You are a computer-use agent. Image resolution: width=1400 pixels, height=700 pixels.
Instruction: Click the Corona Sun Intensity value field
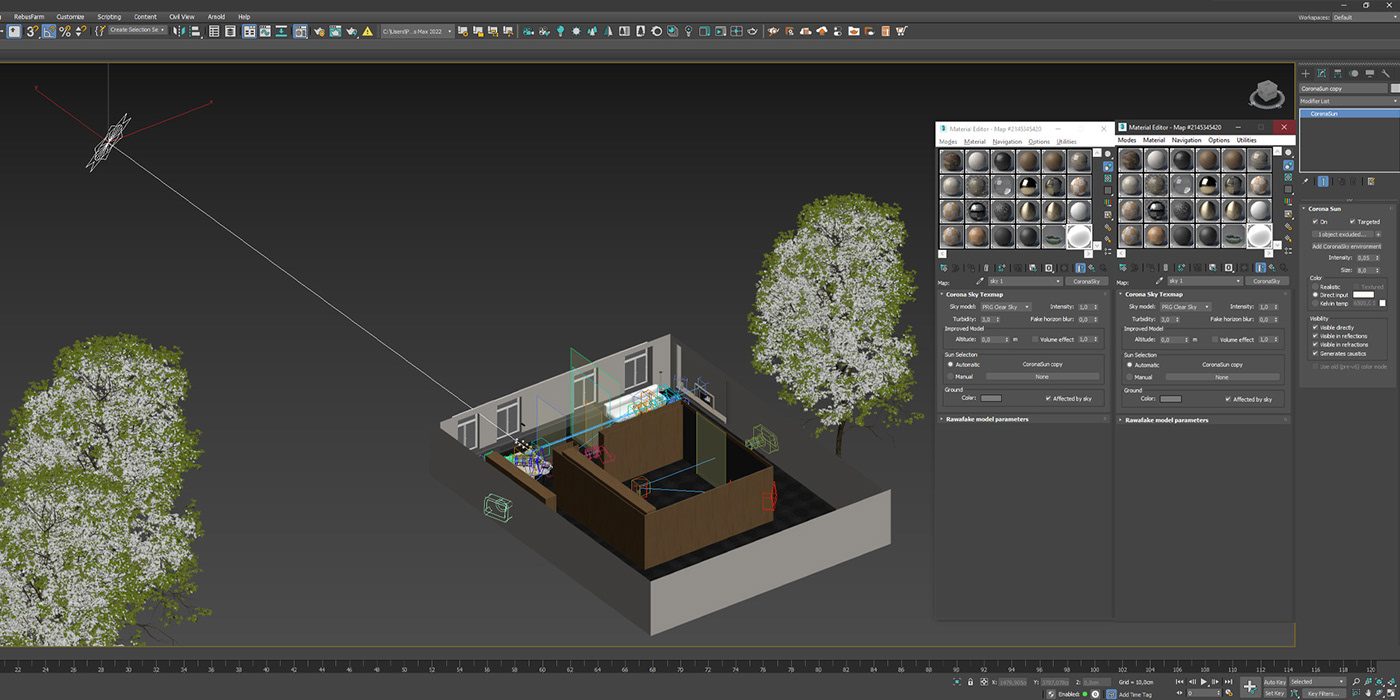pos(1366,258)
